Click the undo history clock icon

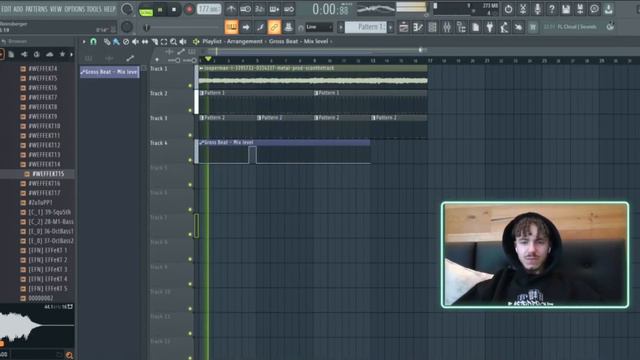coord(508,9)
